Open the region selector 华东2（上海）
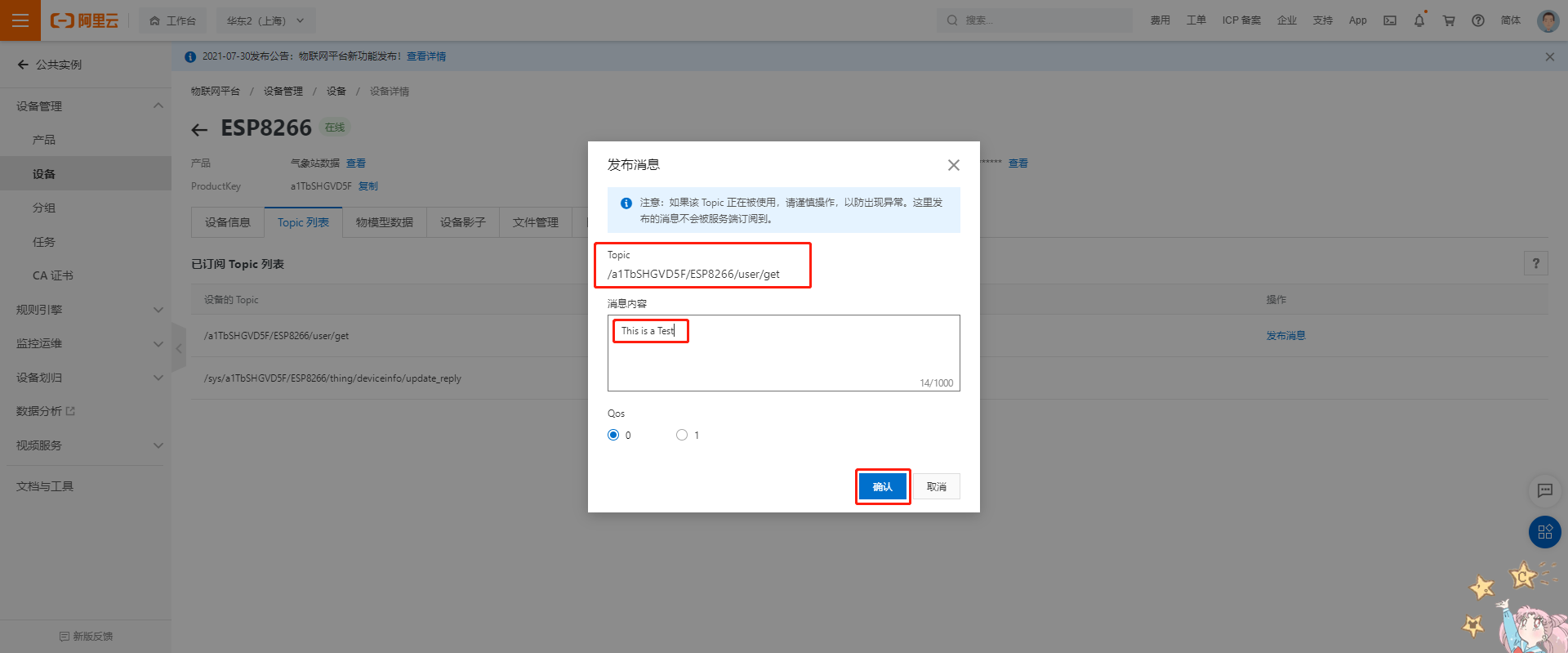Viewport: 1568px width, 653px height. pyautogui.click(x=265, y=20)
